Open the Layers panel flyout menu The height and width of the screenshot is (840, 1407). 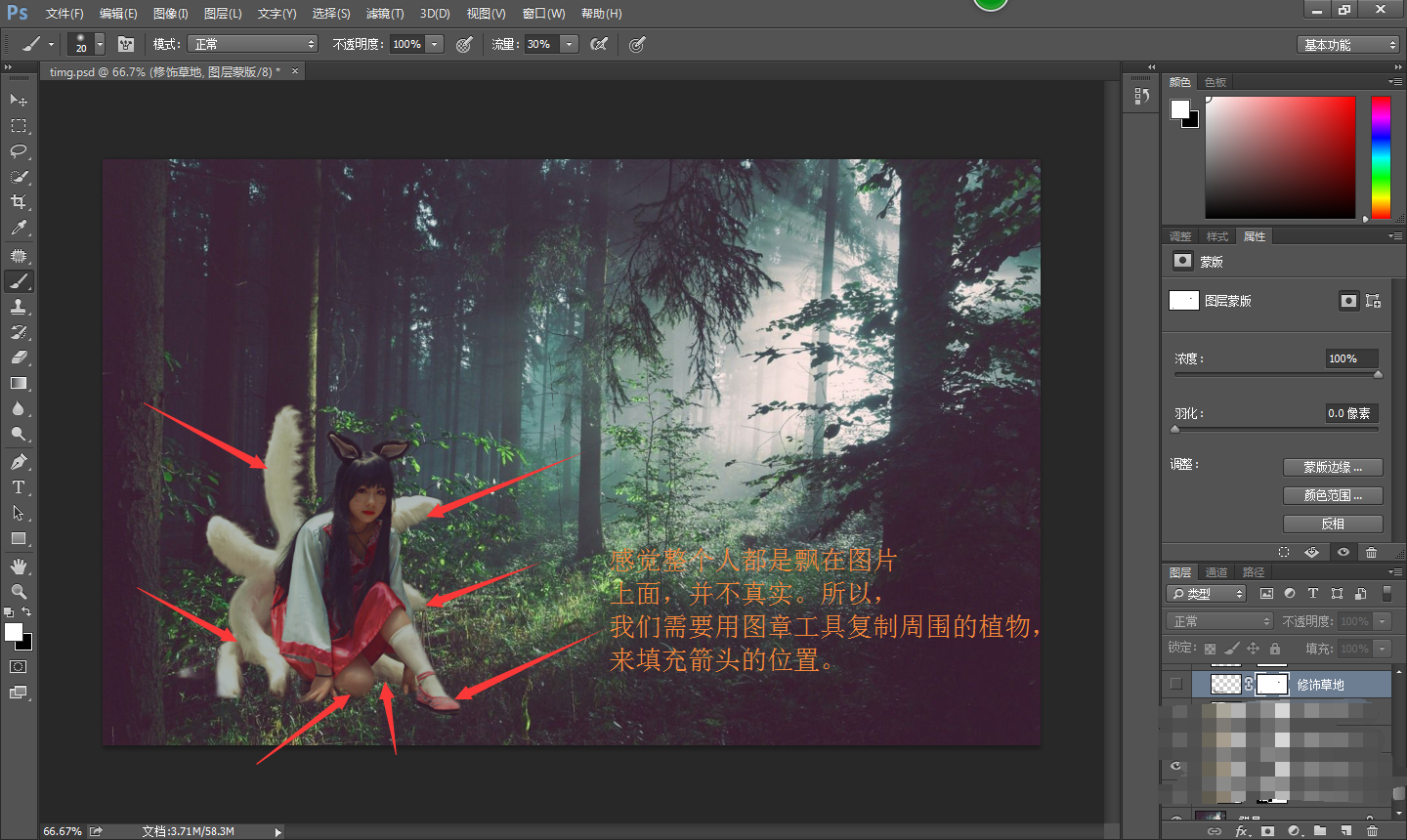[x=1395, y=572]
